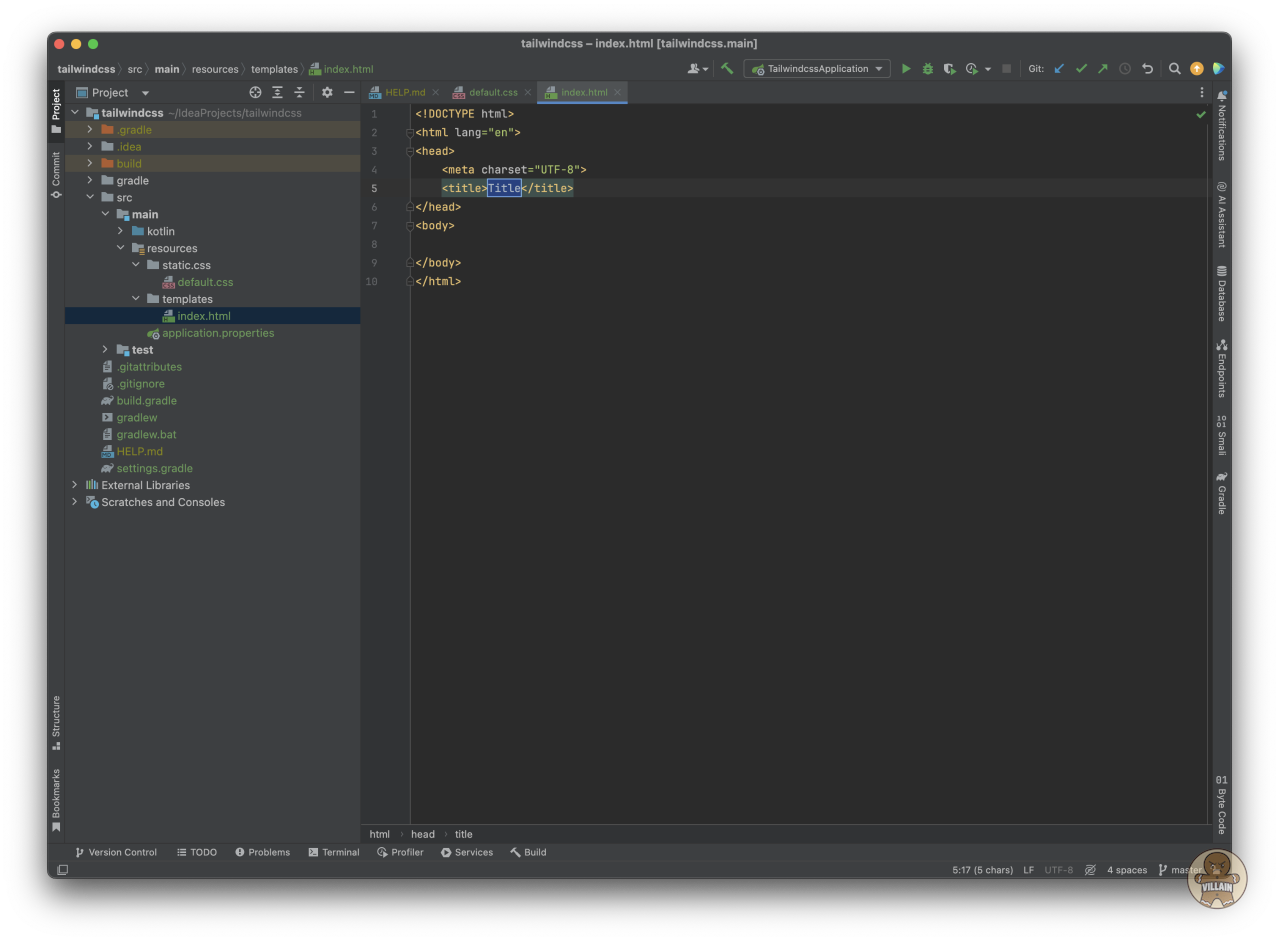Screen dimensions: 1279x941
Task: Click the 4 spaces indent setting in status bar
Action: pos(1126,870)
